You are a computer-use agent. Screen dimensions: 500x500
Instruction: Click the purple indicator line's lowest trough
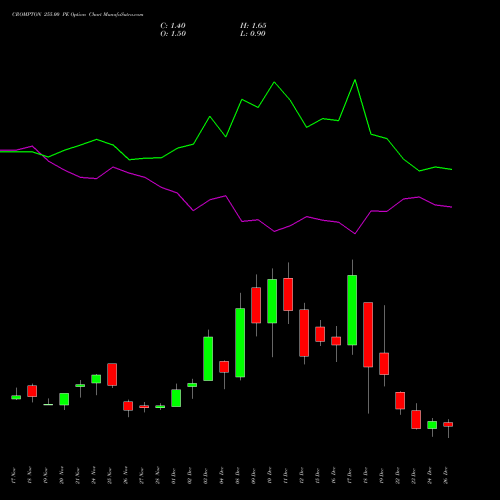355,234
